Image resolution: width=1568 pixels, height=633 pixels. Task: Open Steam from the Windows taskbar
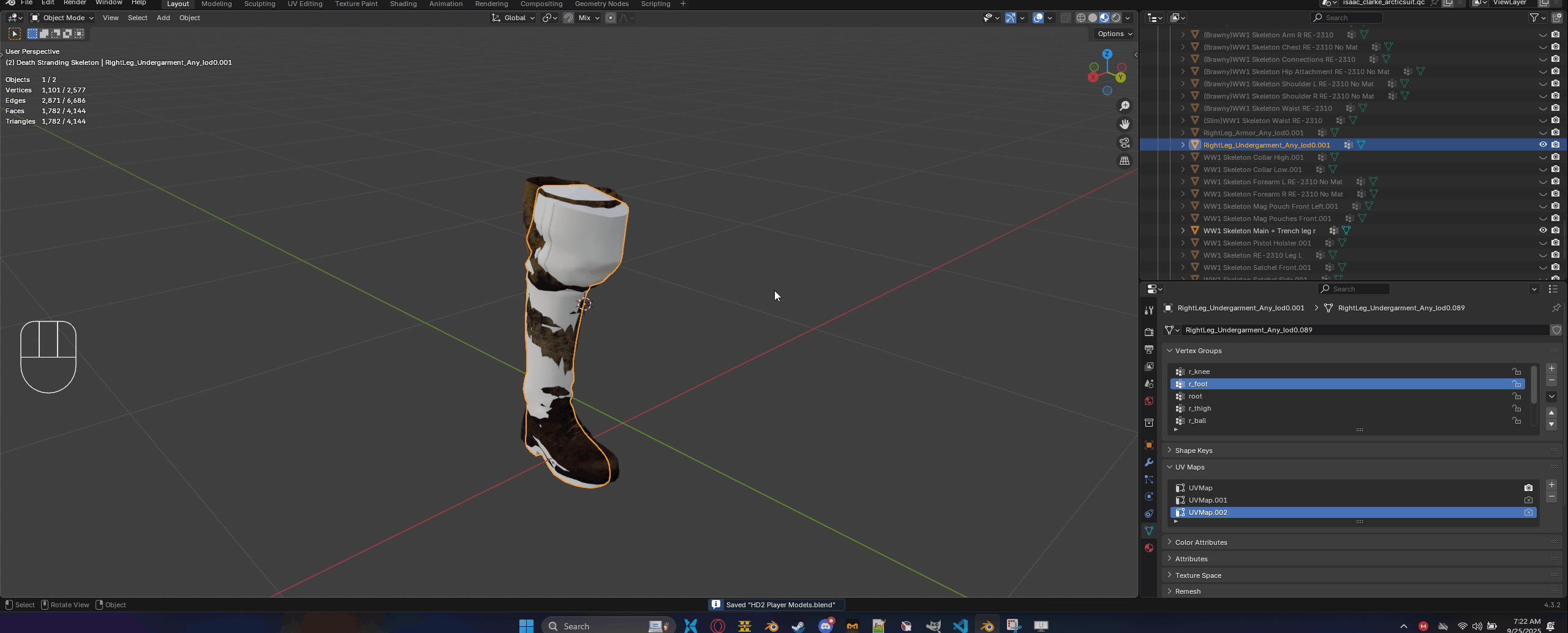pos(798,626)
